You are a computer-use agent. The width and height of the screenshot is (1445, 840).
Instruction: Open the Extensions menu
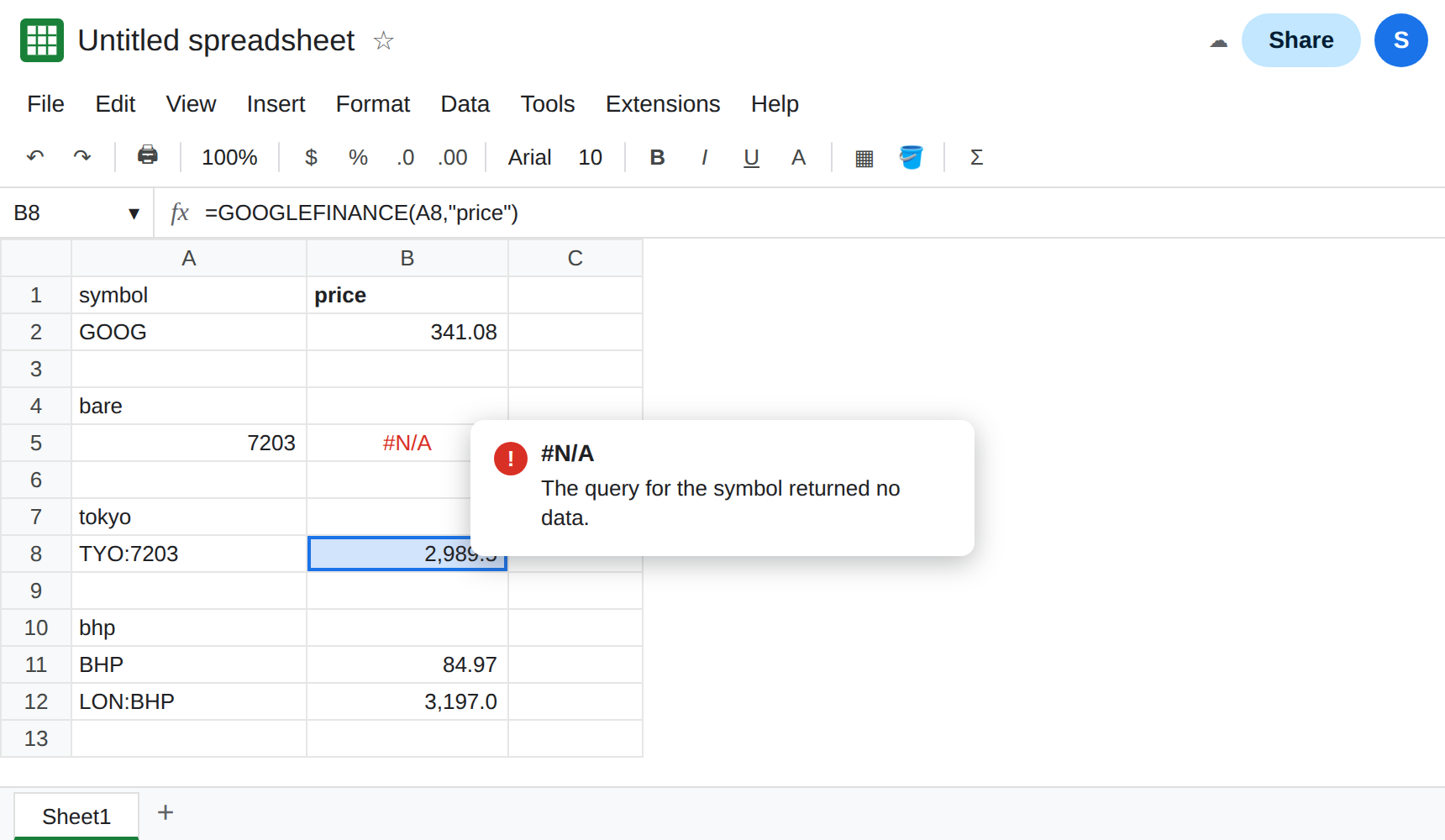pyautogui.click(x=663, y=104)
